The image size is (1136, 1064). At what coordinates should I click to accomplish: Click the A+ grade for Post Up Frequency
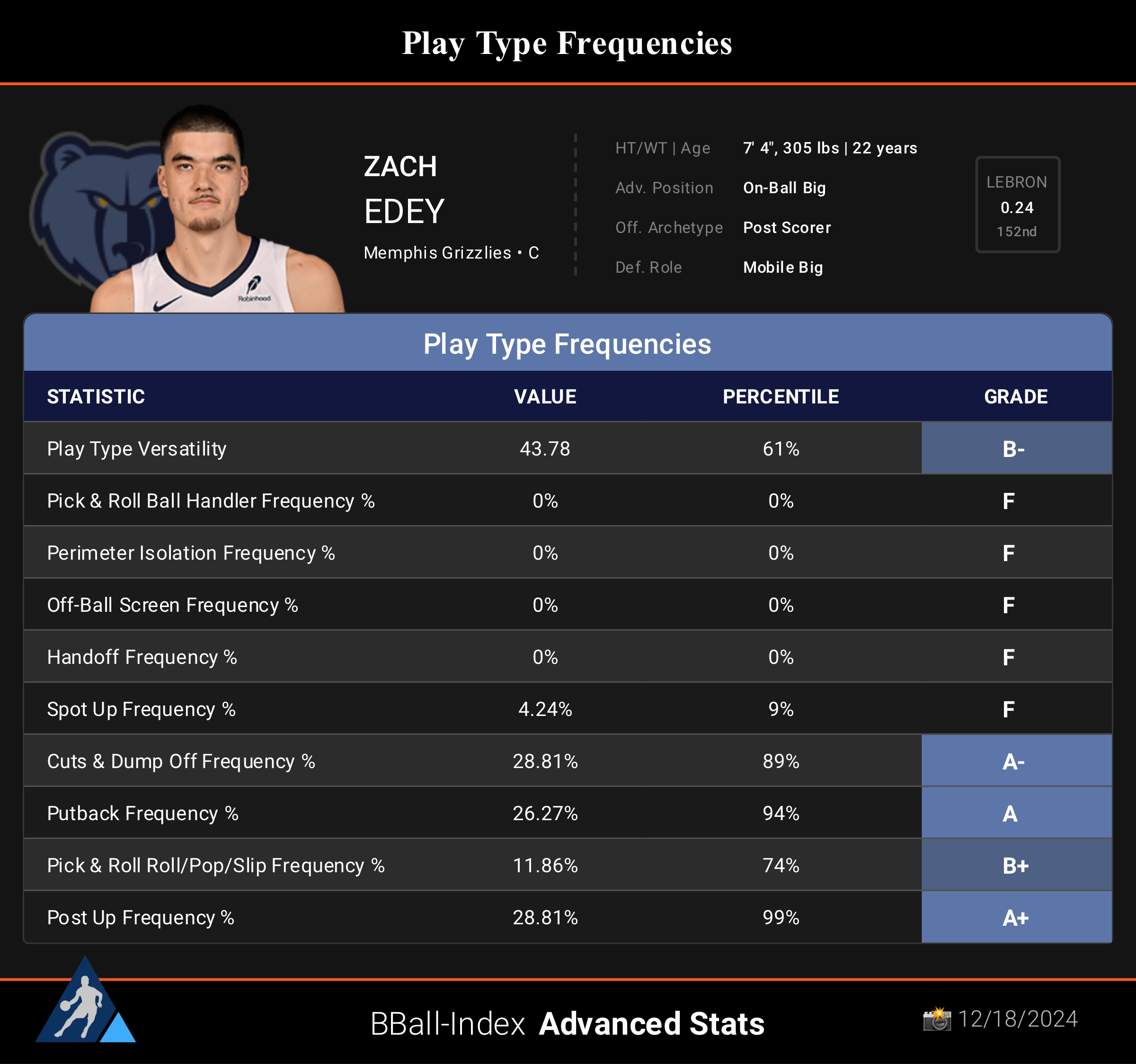pos(1015,918)
